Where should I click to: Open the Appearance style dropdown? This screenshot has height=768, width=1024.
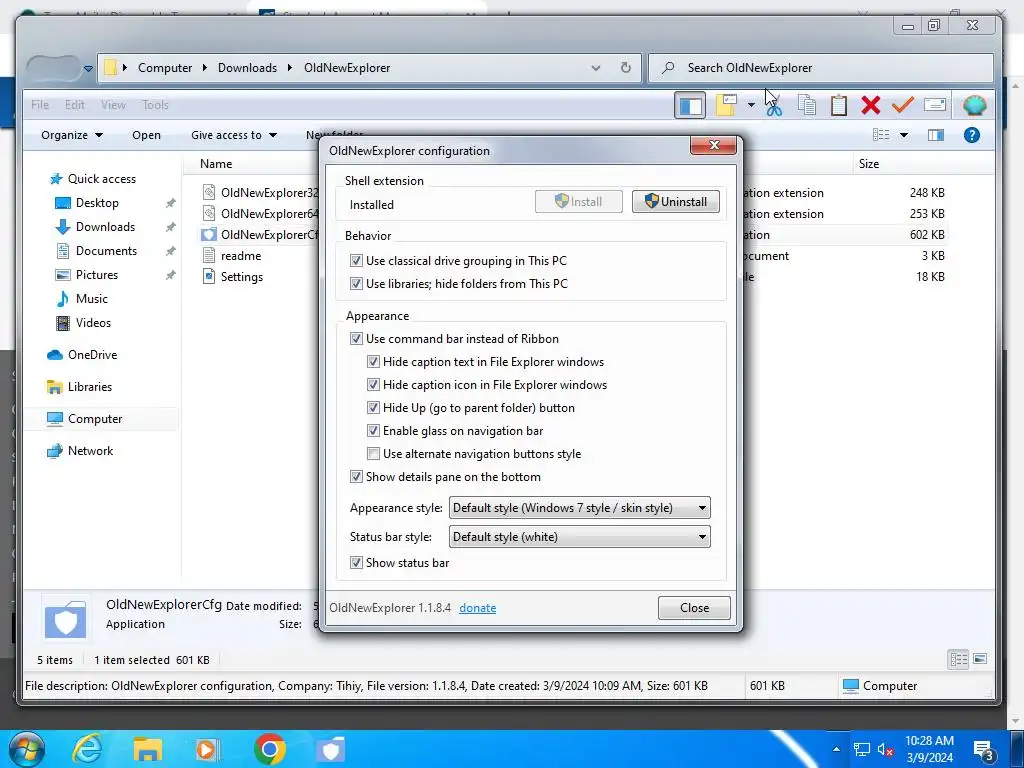point(579,507)
